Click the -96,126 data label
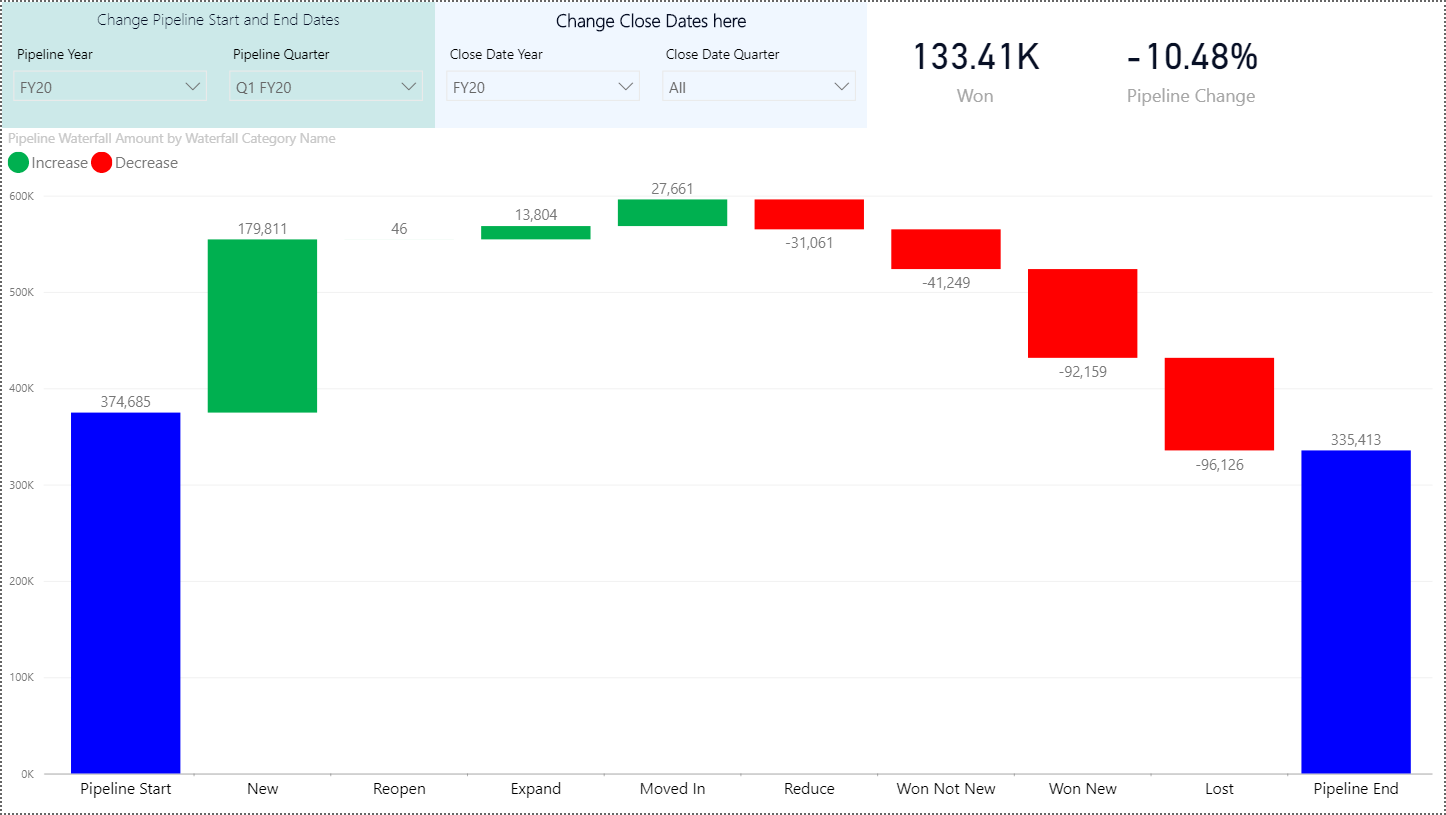The image size is (1446, 815). pyautogui.click(x=1220, y=465)
